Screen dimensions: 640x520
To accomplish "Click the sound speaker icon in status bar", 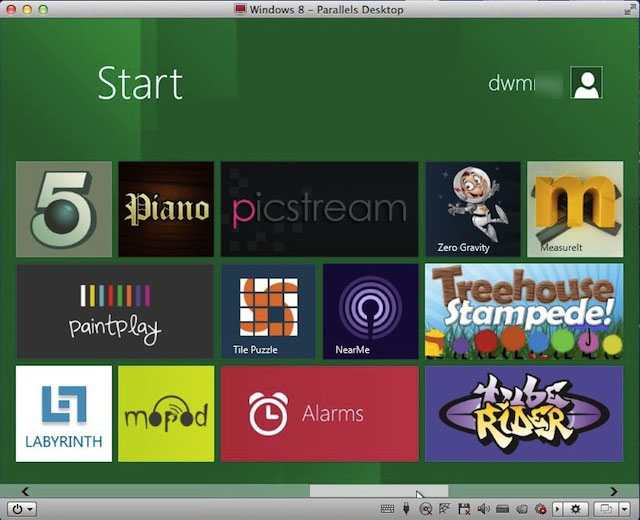I will [x=483, y=509].
